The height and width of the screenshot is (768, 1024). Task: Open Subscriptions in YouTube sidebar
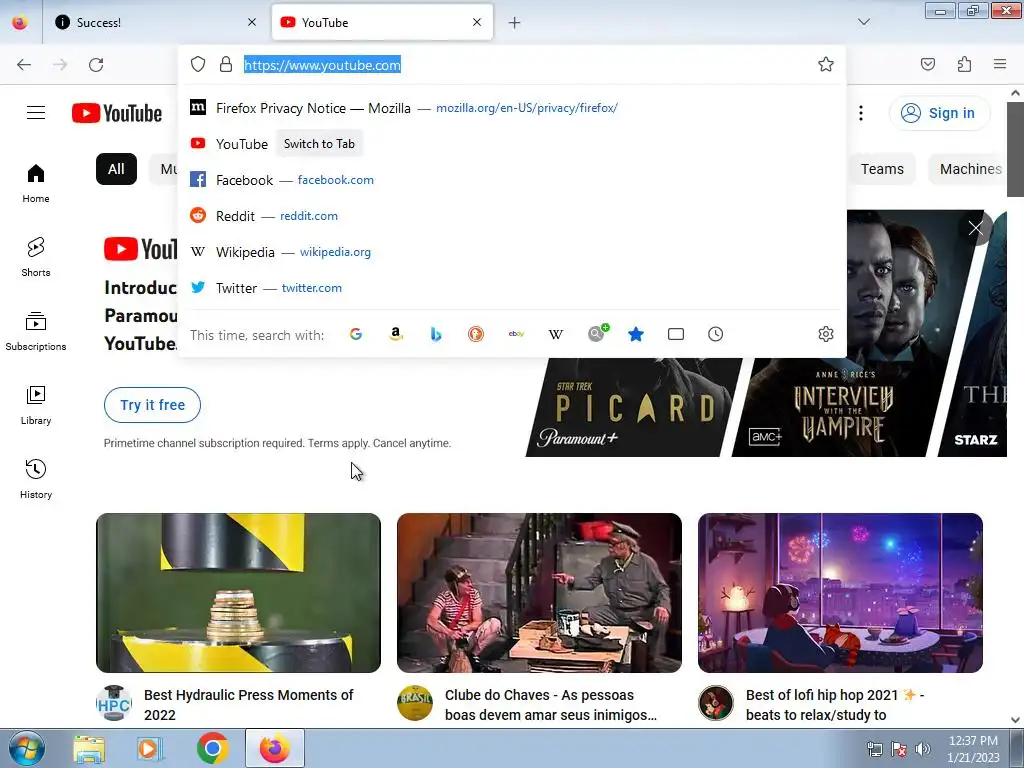[x=36, y=331]
